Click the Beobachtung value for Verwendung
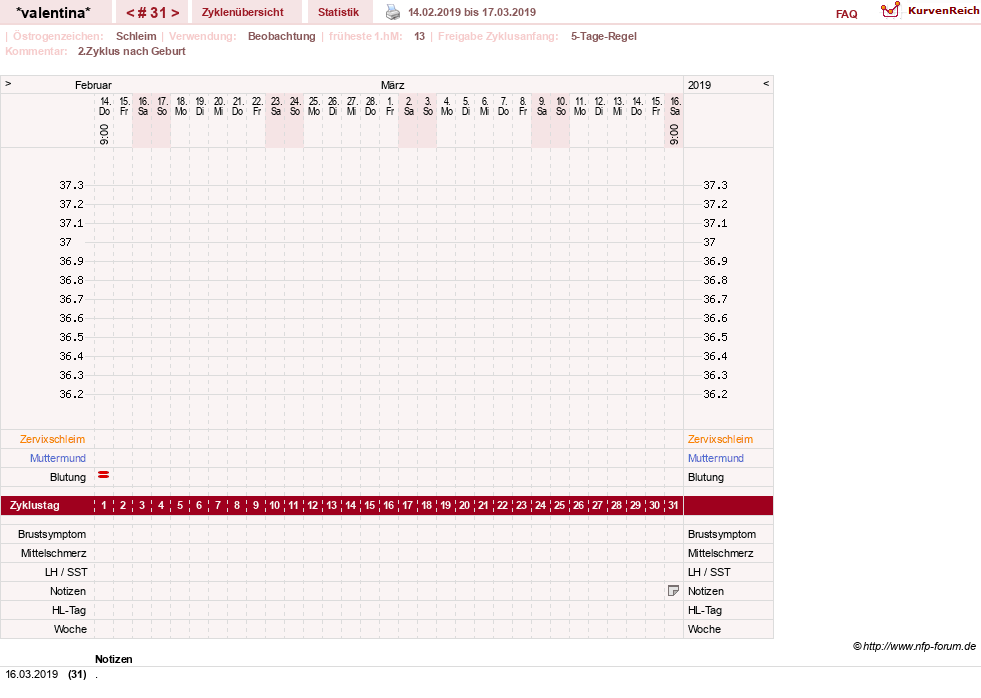Image resolution: width=981 pixels, height=698 pixels. (x=282, y=36)
